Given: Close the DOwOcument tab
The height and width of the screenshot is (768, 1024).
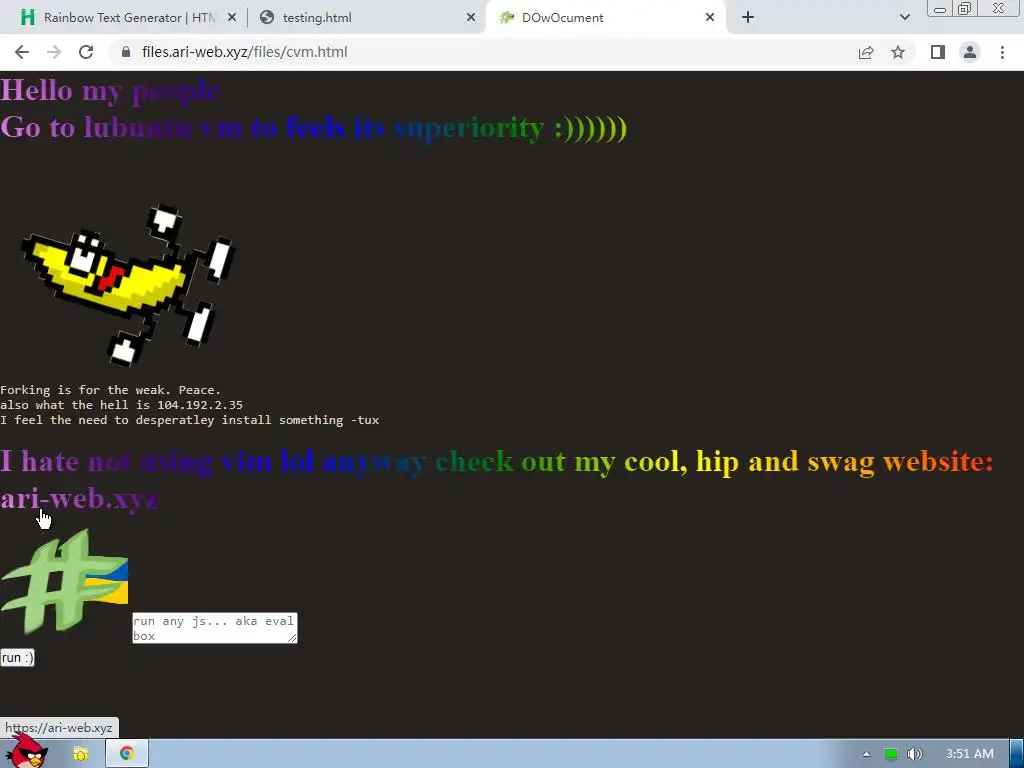Looking at the screenshot, I should 710,18.
